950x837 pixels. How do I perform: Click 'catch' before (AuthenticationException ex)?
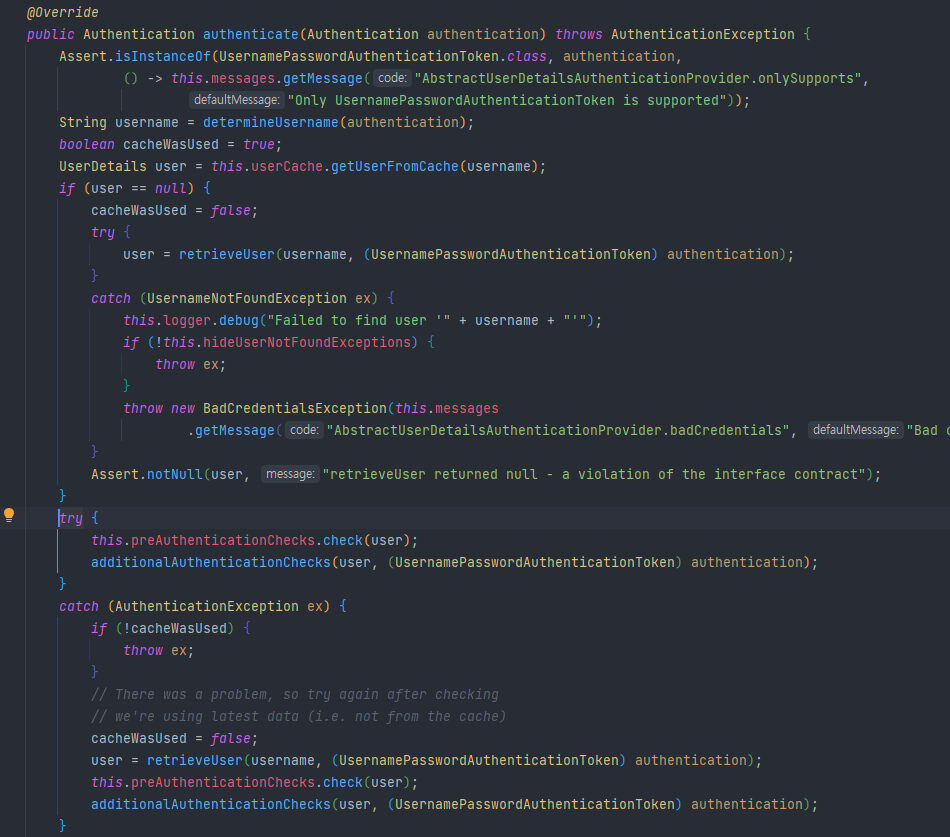point(79,606)
